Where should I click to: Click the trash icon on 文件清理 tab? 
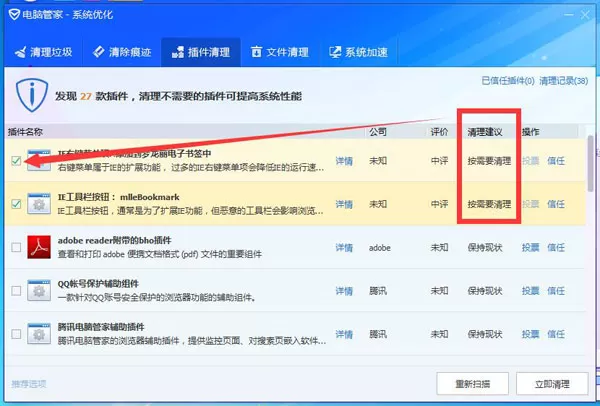coord(256,52)
